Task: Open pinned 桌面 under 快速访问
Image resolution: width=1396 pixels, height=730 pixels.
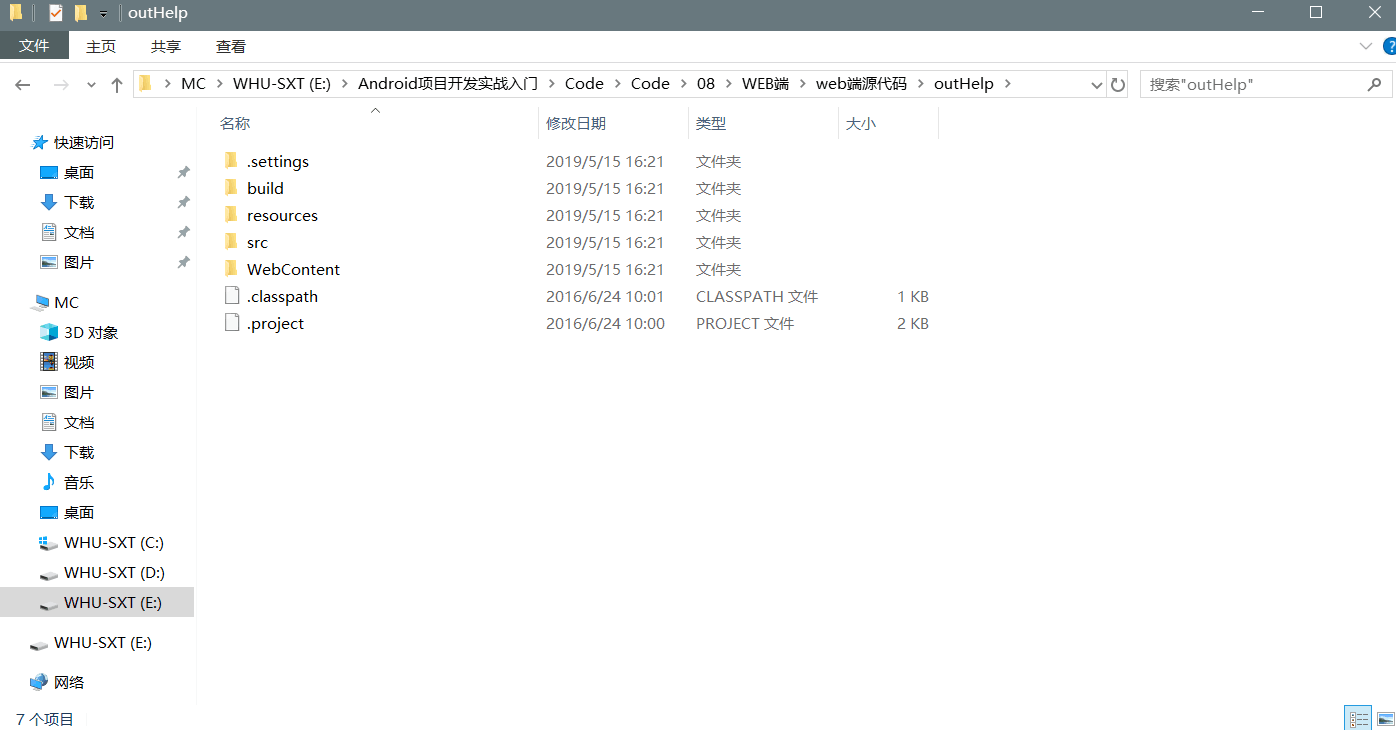Action: point(79,172)
